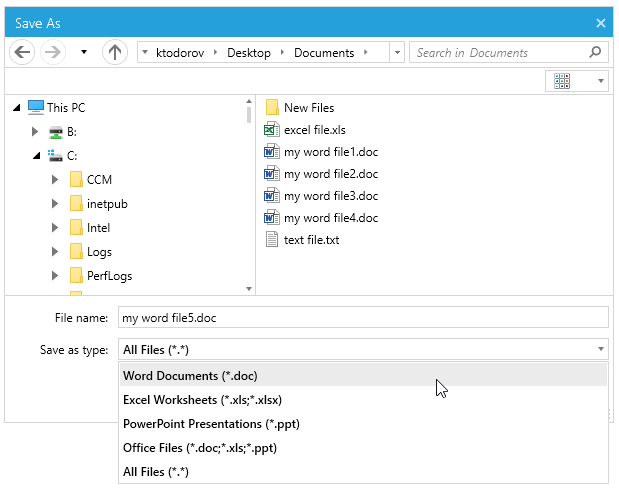This screenshot has width=619, height=489.
Task: Expand the B: drive node
Action: coord(35,132)
